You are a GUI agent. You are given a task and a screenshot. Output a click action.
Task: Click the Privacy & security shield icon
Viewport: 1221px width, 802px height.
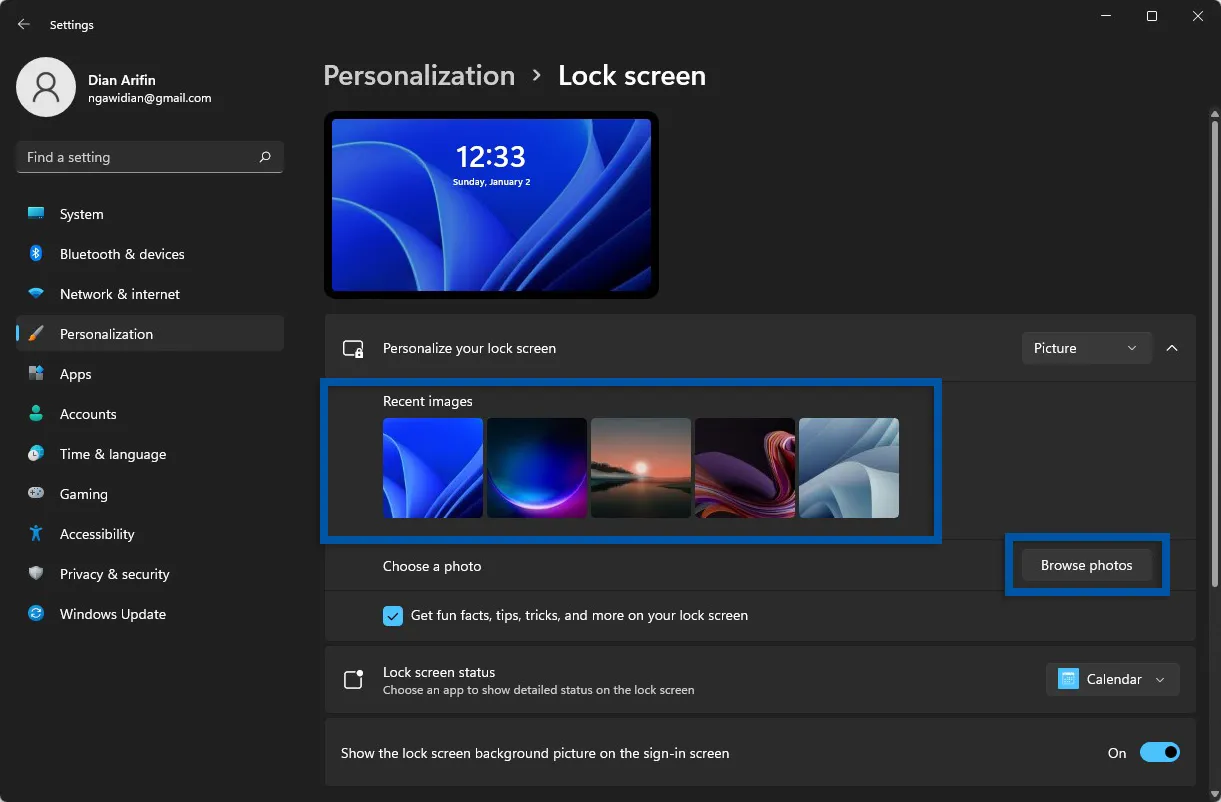(x=36, y=574)
